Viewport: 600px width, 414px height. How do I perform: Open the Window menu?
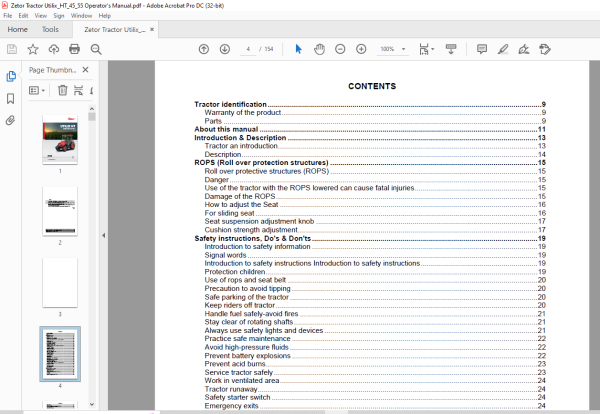click(81, 16)
